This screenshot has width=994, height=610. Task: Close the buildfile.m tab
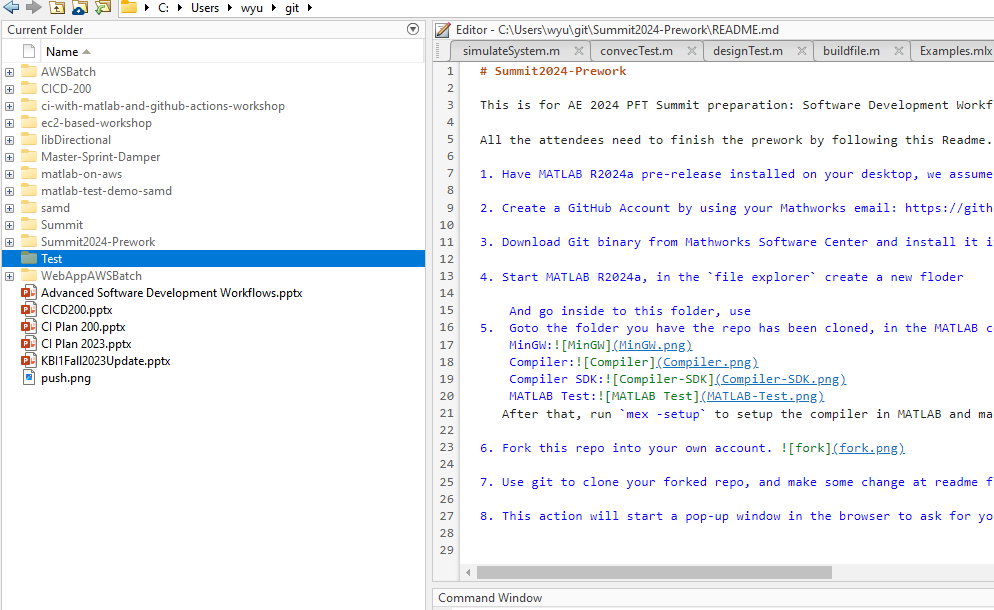coord(899,51)
